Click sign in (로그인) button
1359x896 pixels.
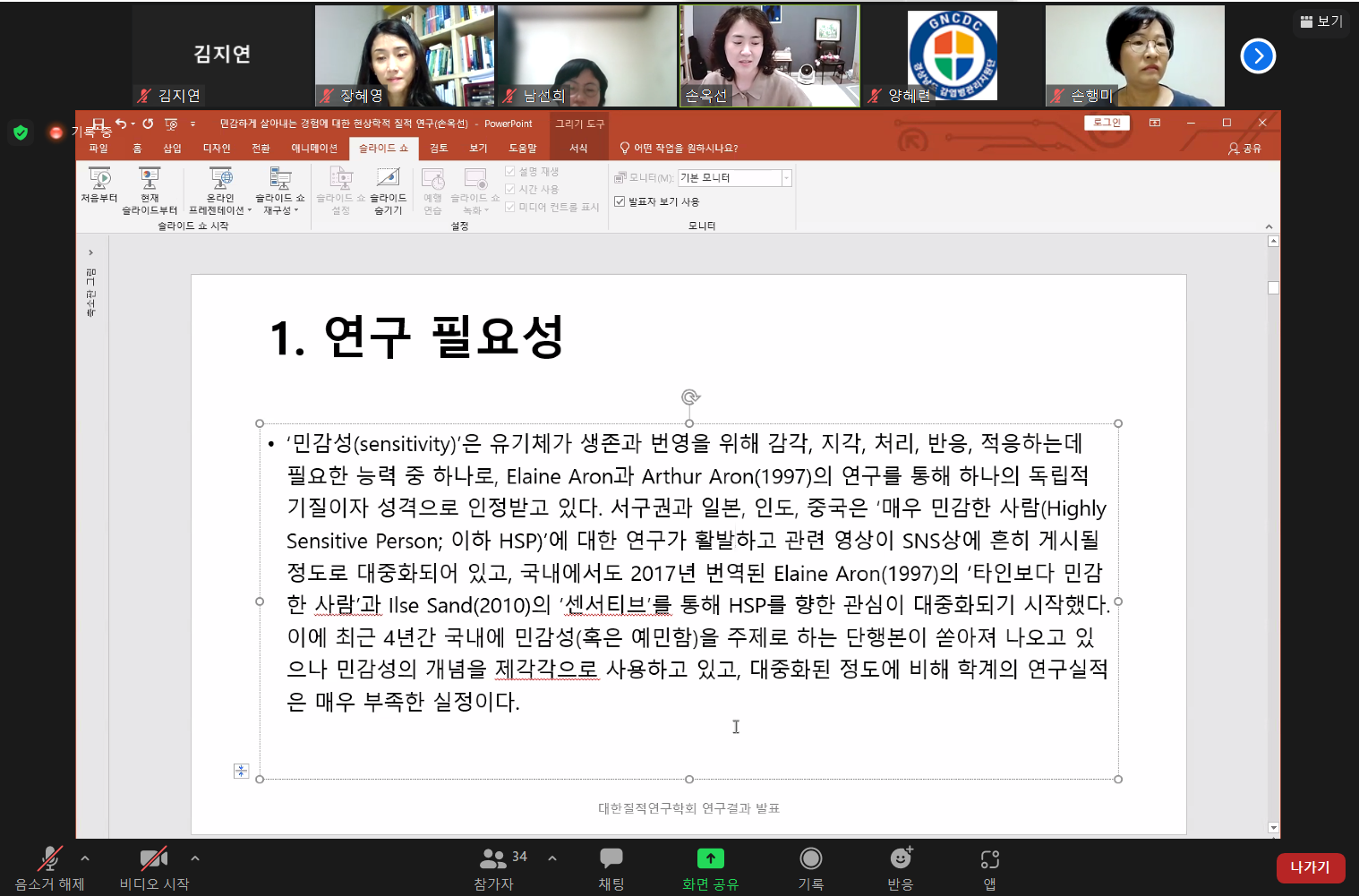(x=1107, y=123)
